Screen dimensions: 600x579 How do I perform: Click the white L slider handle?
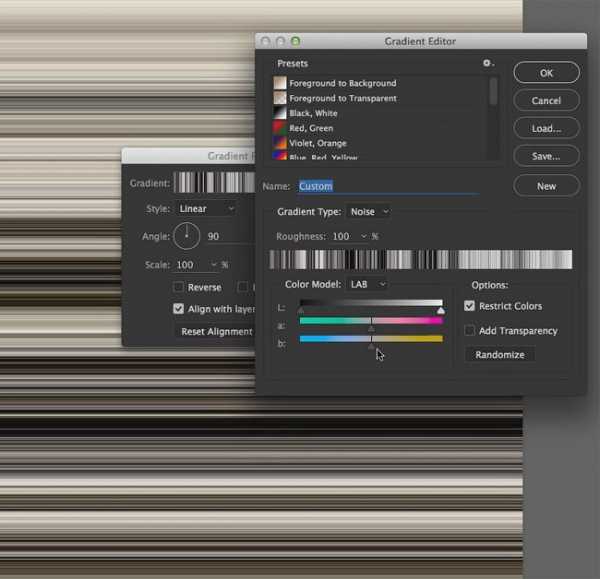coord(441,310)
